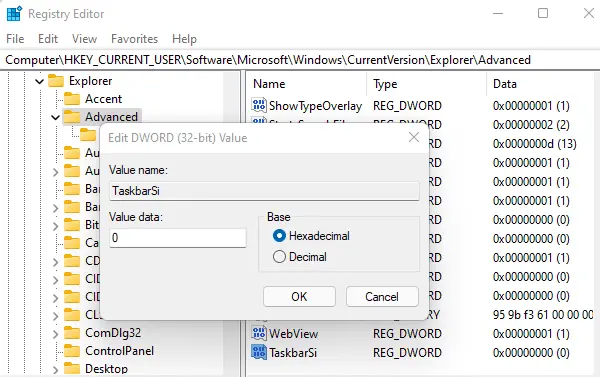Click the Data column header

pyautogui.click(x=505, y=84)
